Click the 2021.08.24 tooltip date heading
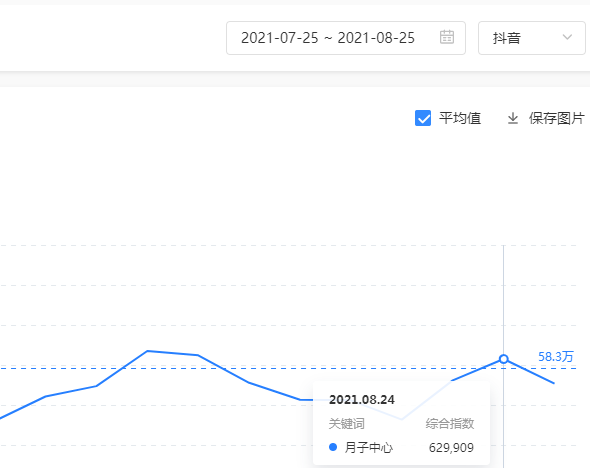 tap(362, 400)
